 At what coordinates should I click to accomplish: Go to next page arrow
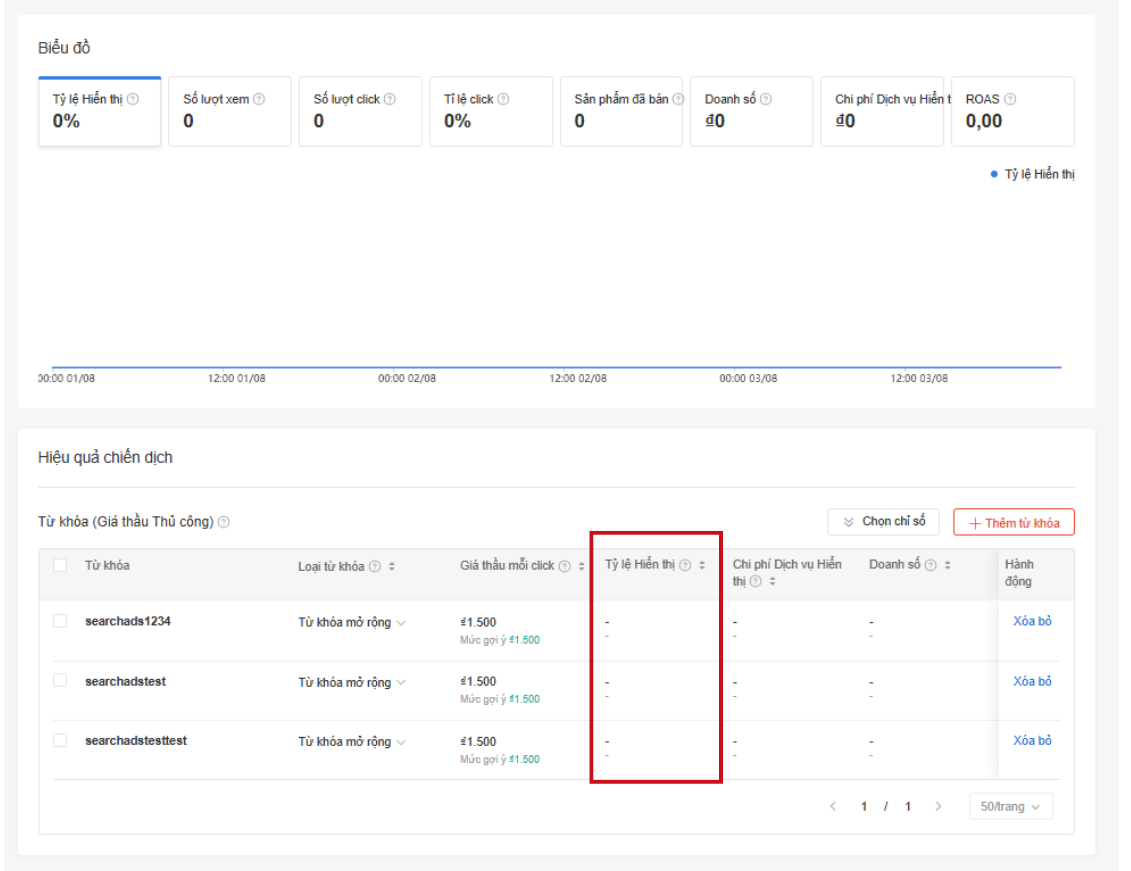(x=938, y=806)
